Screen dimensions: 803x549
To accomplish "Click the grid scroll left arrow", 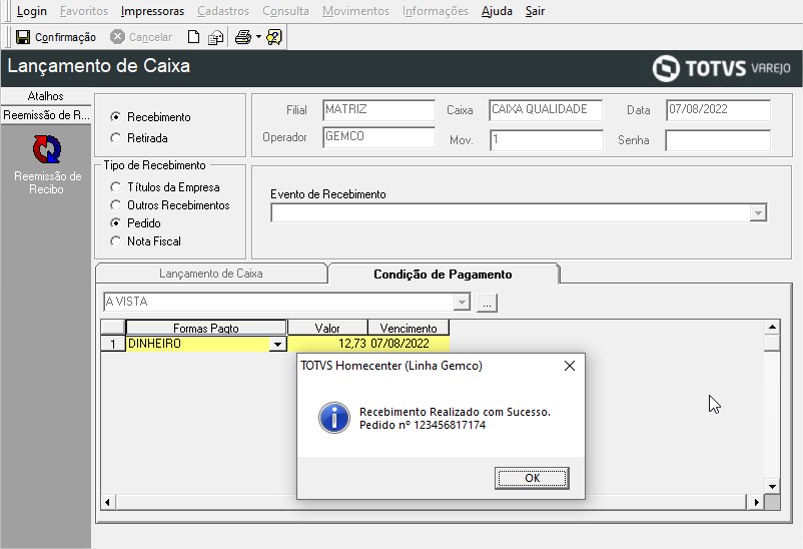I will [x=108, y=502].
